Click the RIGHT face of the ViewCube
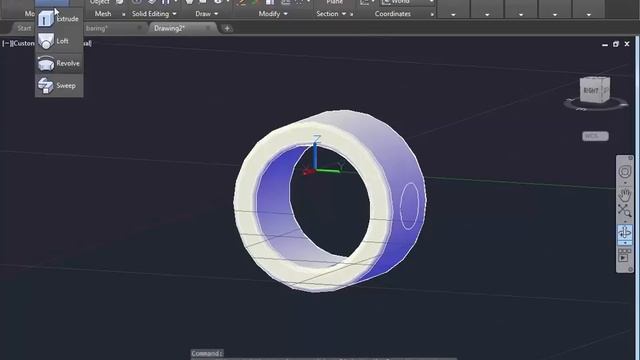Screen dimensions: 640x360 591,91
